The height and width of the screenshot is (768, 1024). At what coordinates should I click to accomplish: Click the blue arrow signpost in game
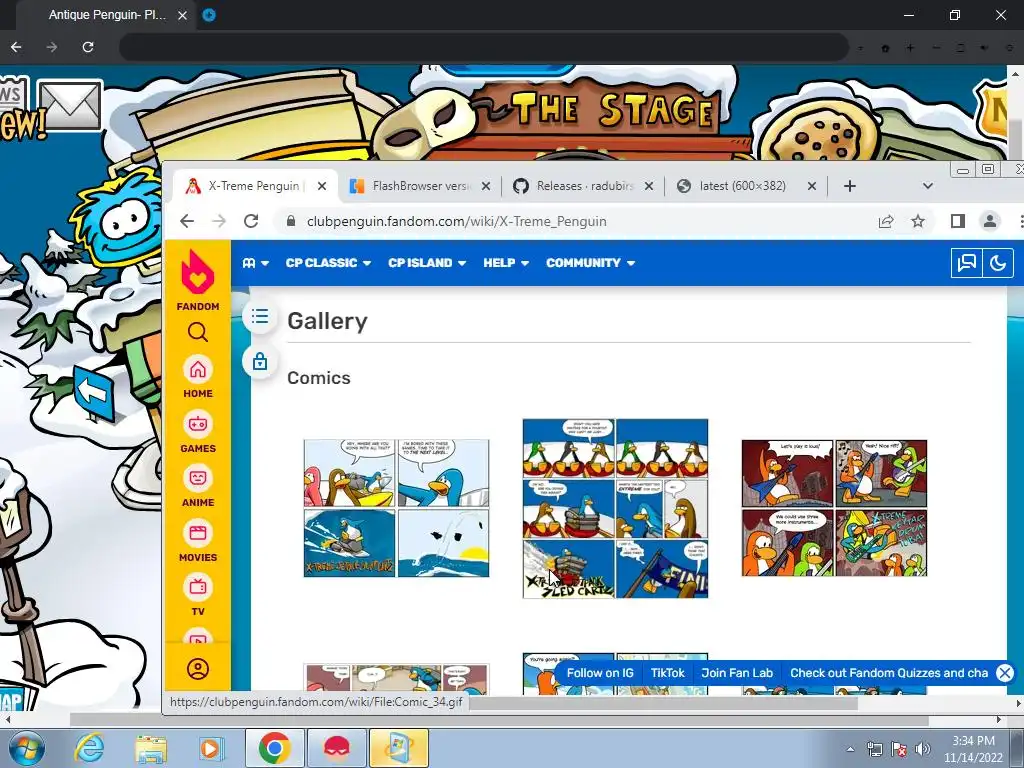95,392
